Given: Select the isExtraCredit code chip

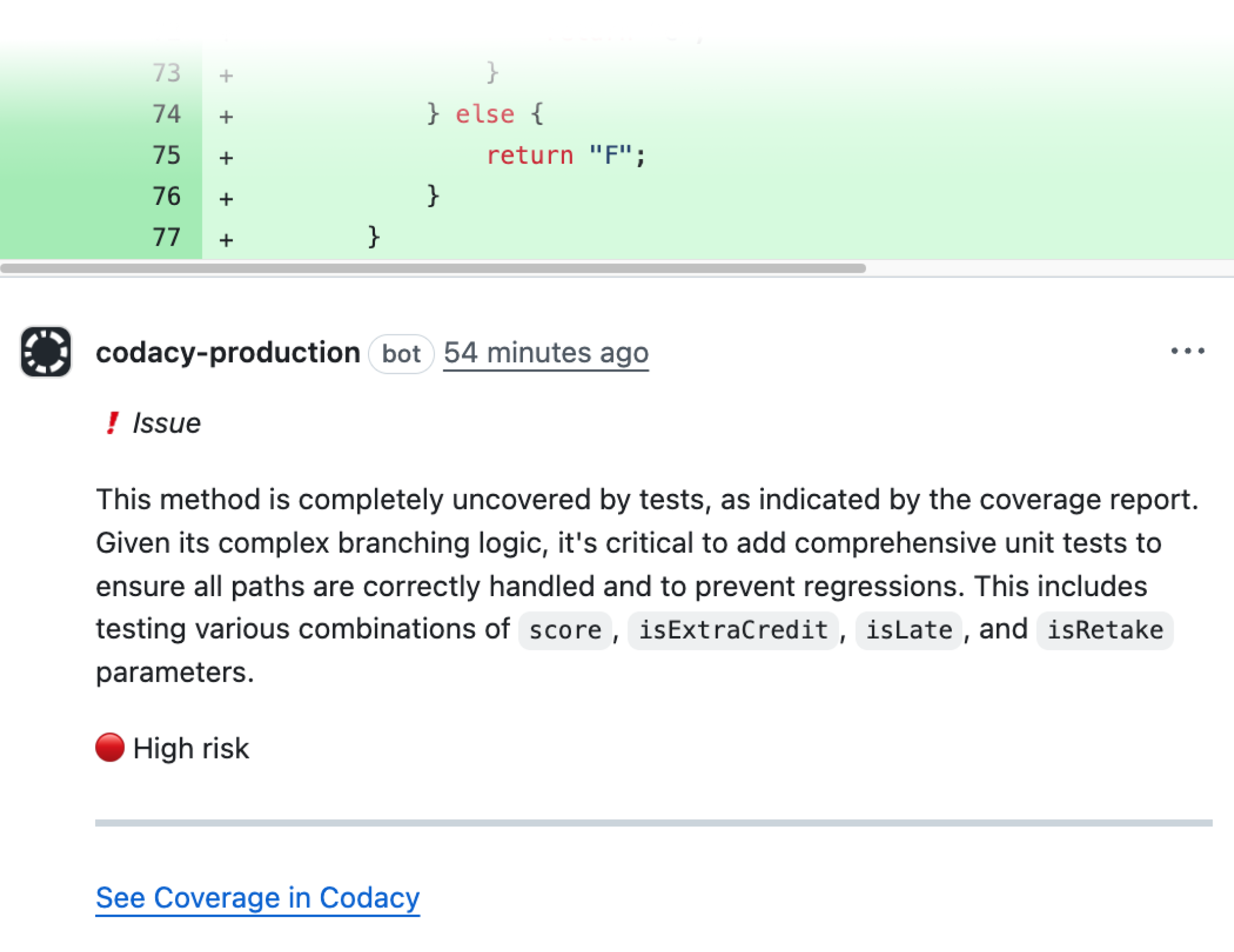Looking at the screenshot, I should click(733, 630).
